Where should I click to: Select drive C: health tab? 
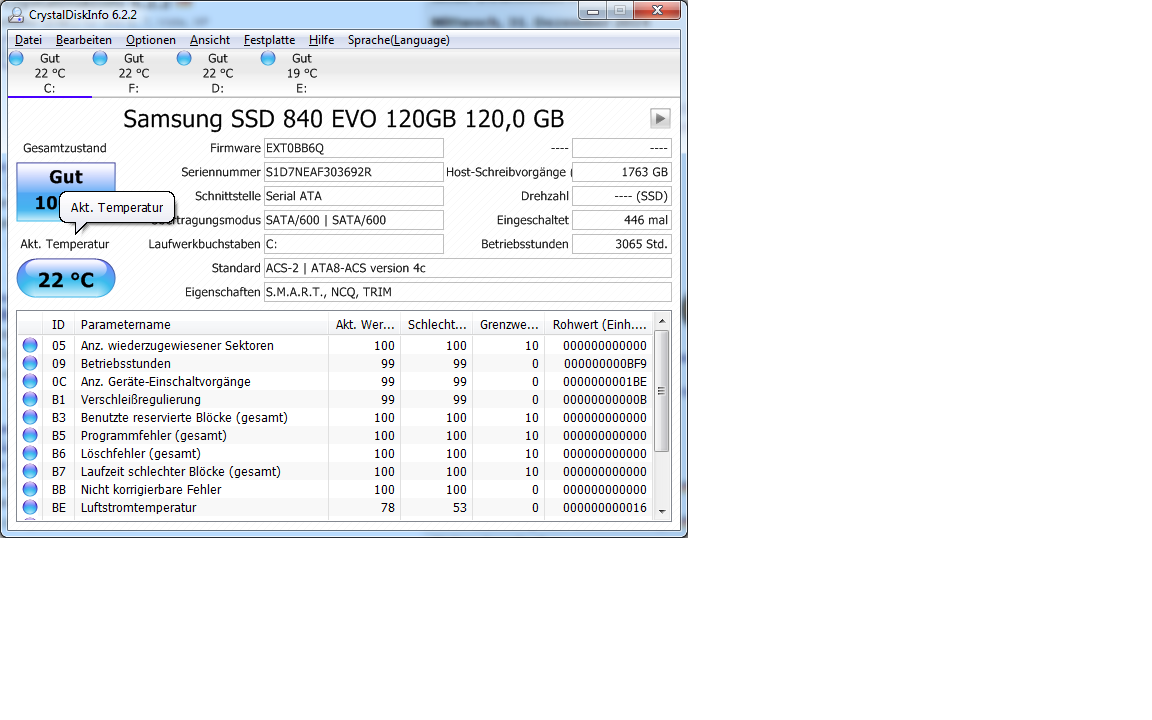tap(49, 73)
